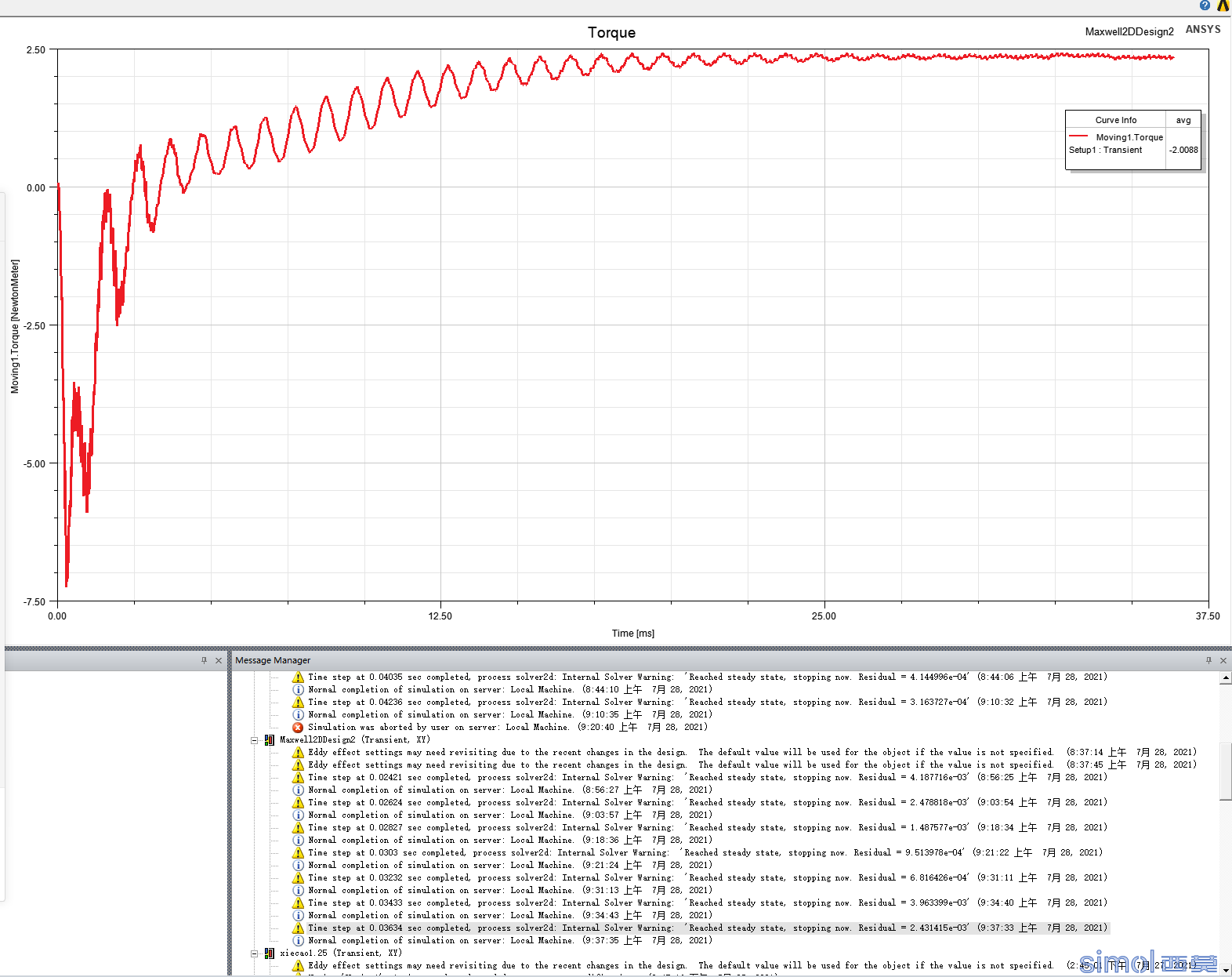This screenshot has height=977, width=1232.
Task: Select the xiecao1.25 (Transient, XY) tree node
Action: tap(341, 953)
